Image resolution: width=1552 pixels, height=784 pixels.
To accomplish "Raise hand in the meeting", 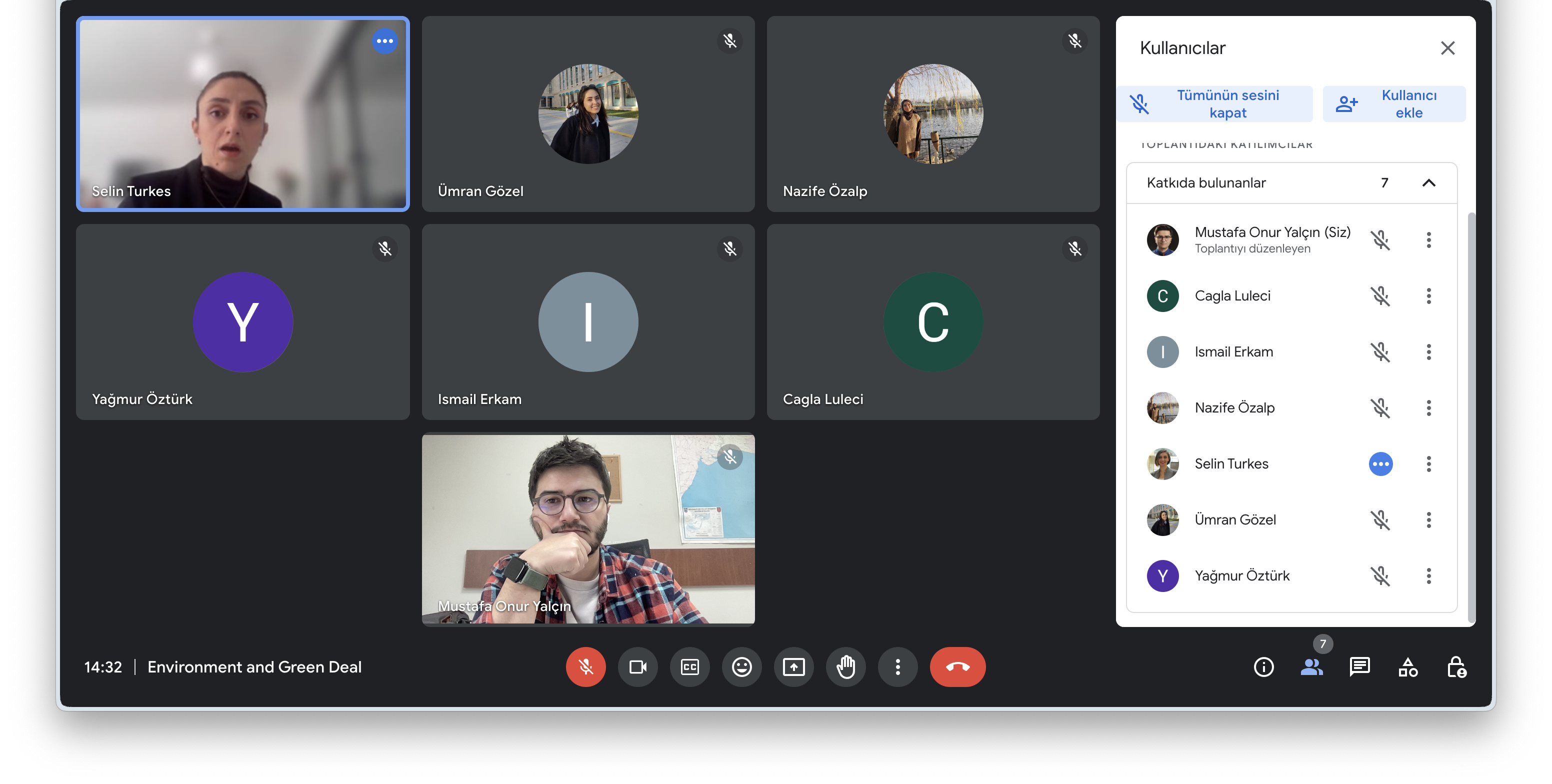I will click(846, 667).
